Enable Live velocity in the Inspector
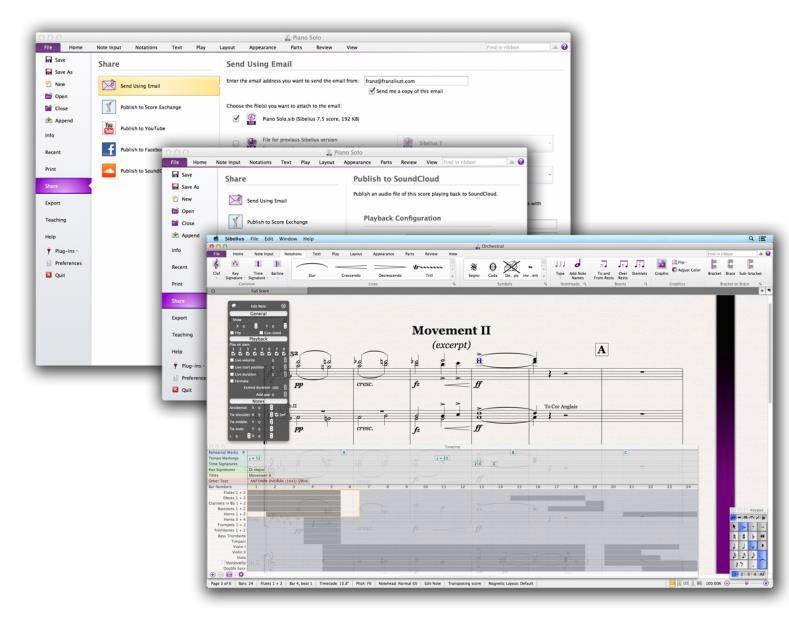 232,360
